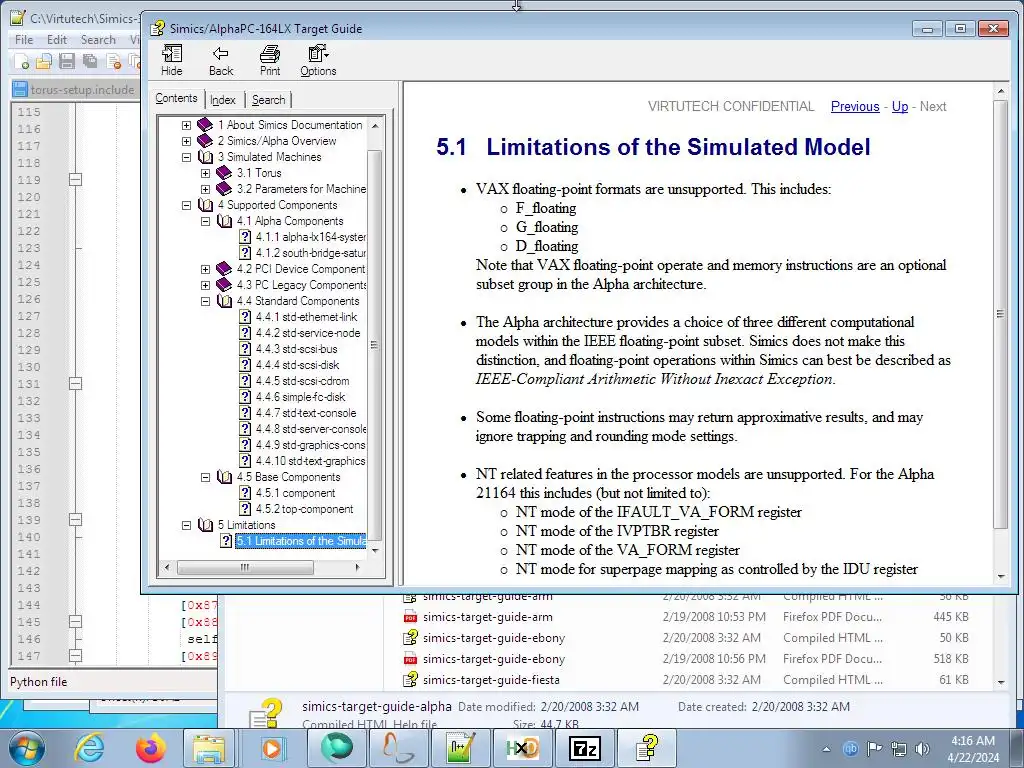Select topic 4.1.1 alpha-lx164-system
The image size is (1024, 768).
(310, 236)
